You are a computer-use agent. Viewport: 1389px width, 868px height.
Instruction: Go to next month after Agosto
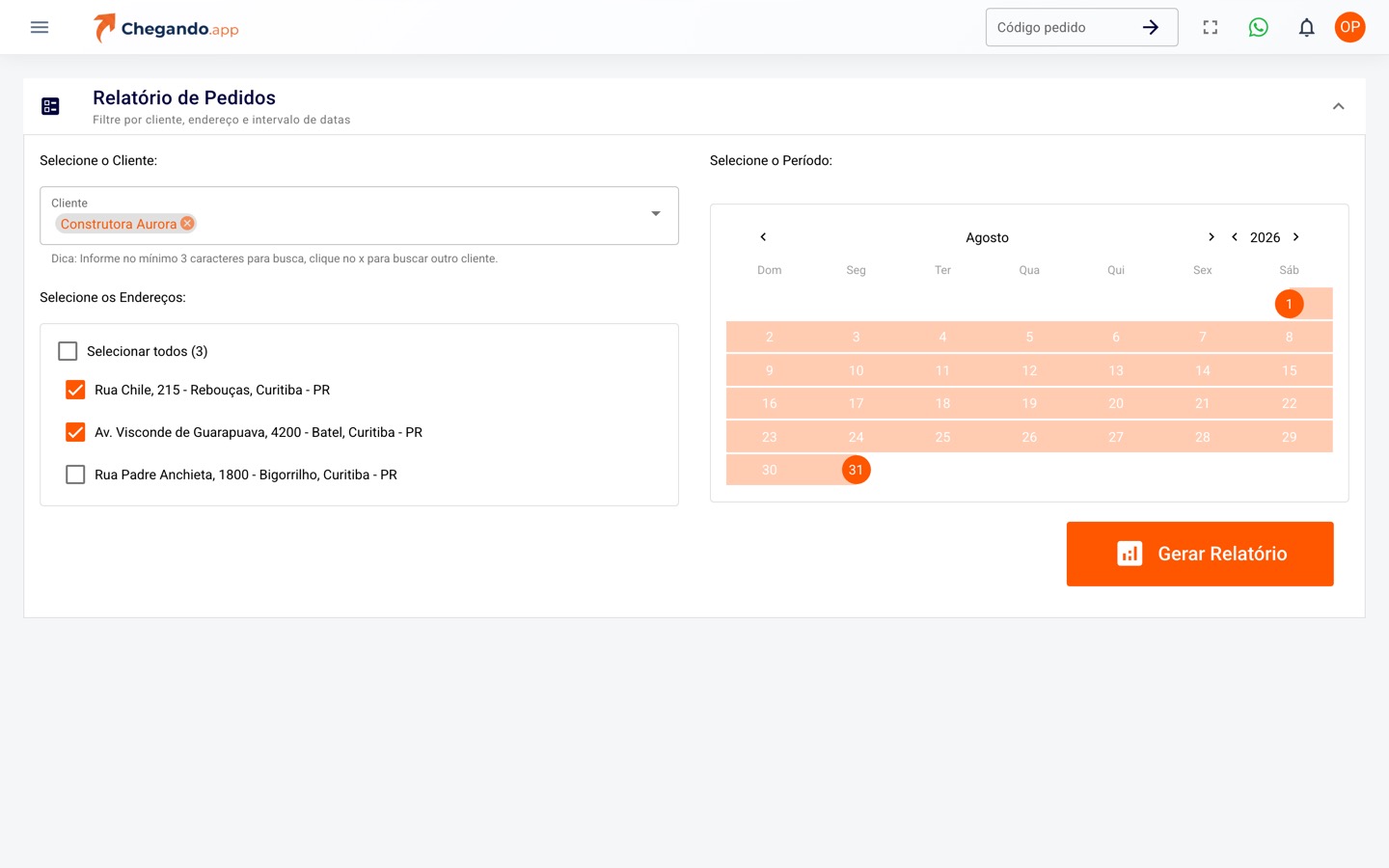click(x=1212, y=237)
